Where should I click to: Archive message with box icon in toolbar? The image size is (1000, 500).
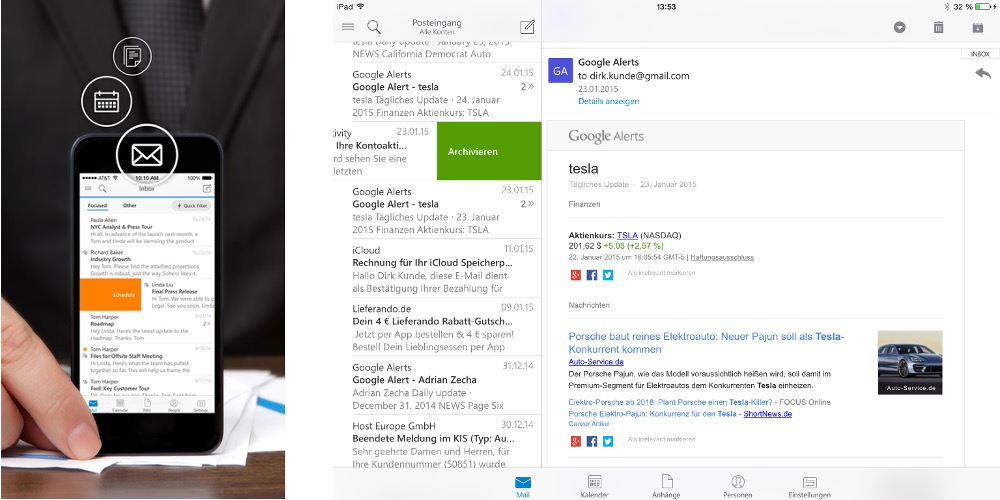point(978,27)
